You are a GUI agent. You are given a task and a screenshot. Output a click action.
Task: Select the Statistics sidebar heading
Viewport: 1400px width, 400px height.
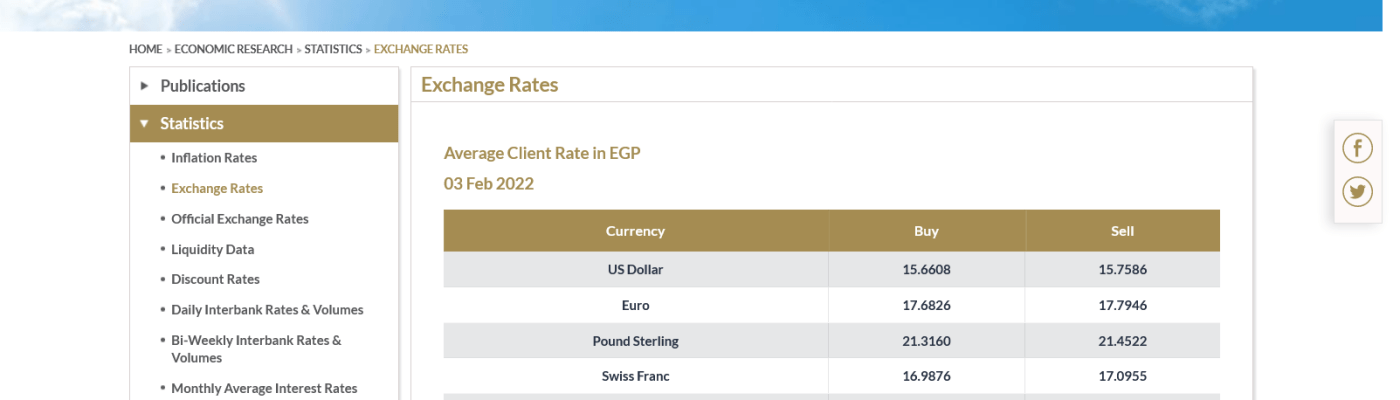pyautogui.click(x=192, y=124)
